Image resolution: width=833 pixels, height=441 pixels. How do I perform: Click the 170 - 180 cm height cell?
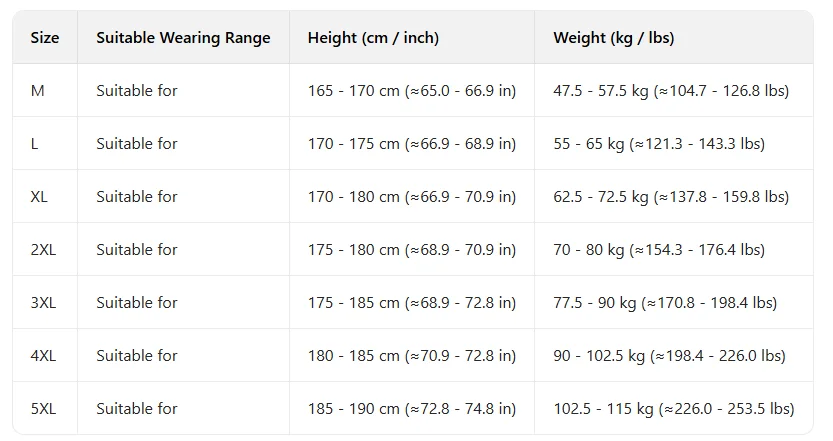(411, 197)
